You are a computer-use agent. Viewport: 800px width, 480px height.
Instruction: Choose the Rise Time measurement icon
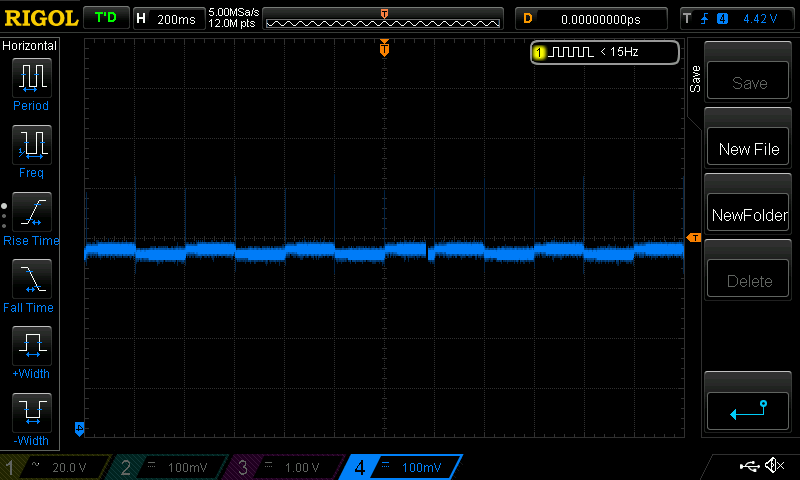point(31,212)
